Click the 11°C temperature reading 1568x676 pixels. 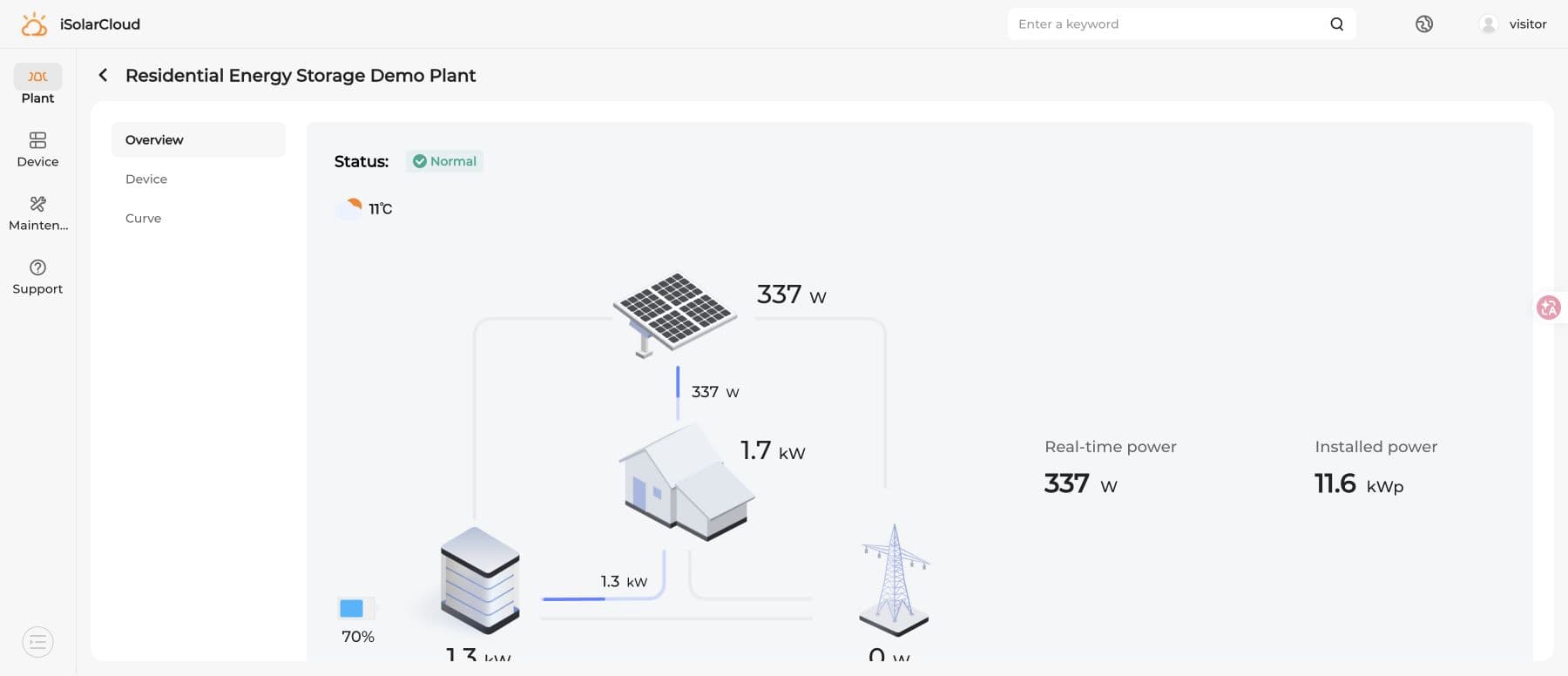tap(381, 209)
